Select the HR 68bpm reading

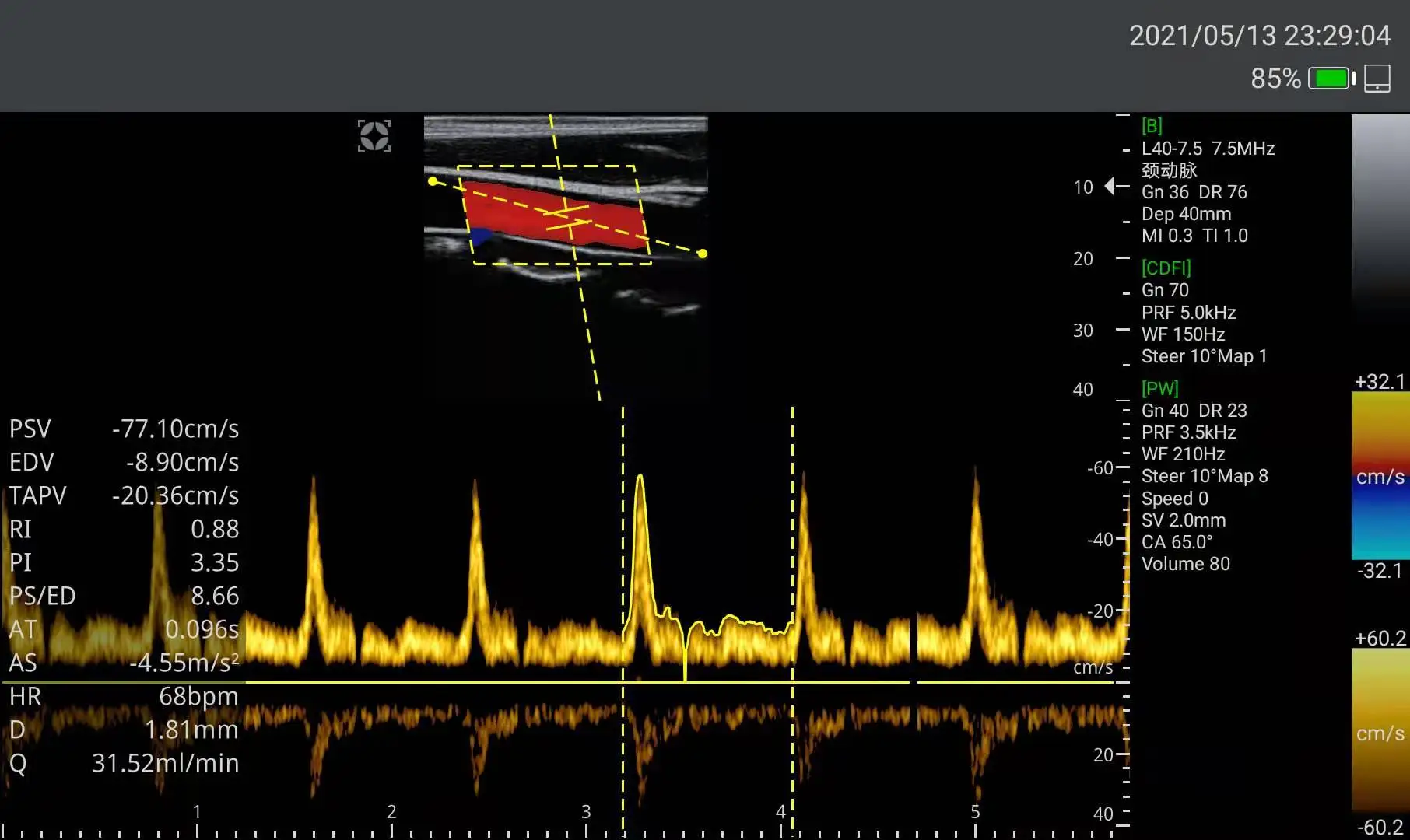click(x=124, y=696)
